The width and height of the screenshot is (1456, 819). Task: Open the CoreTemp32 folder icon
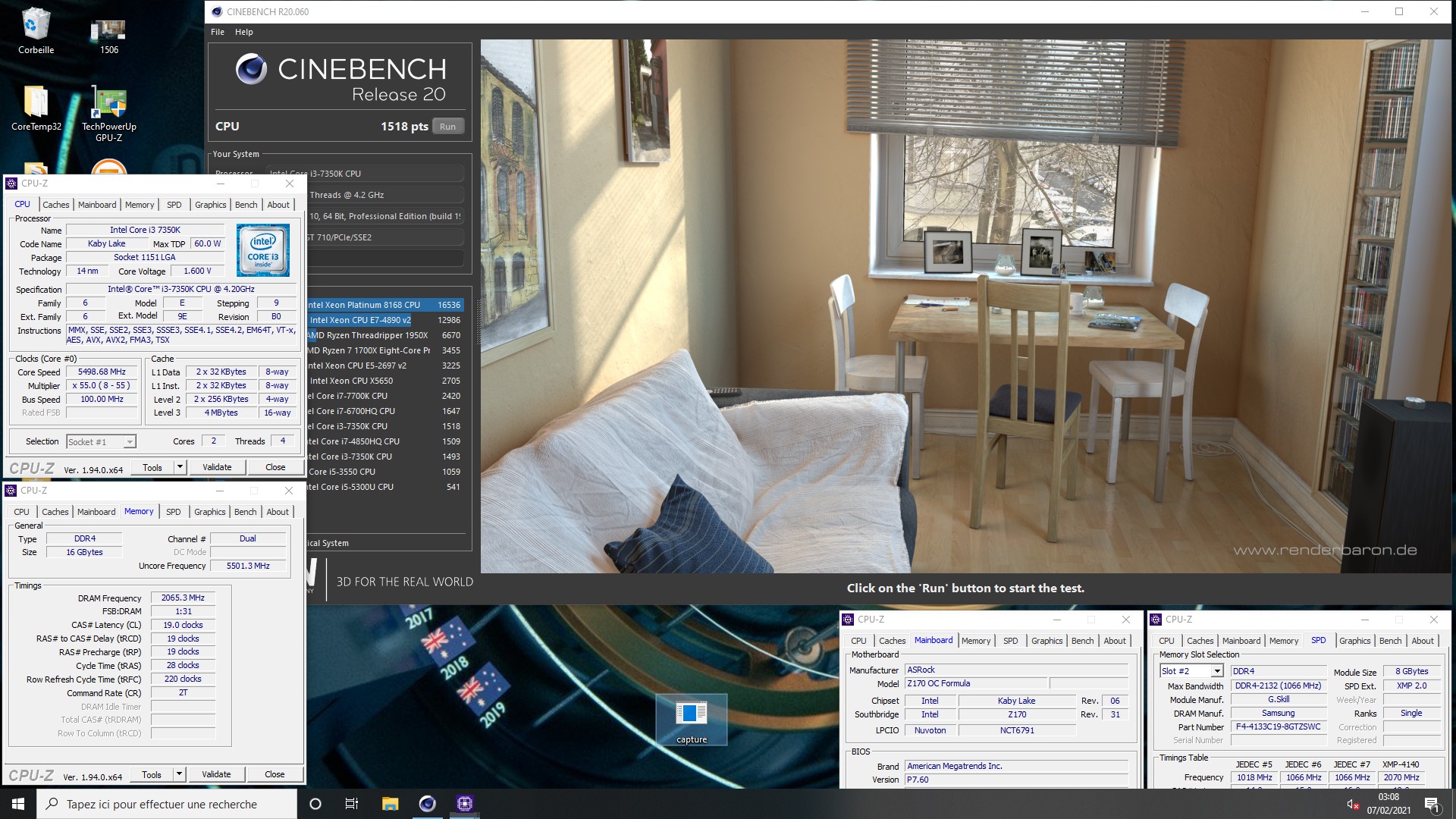(36, 108)
